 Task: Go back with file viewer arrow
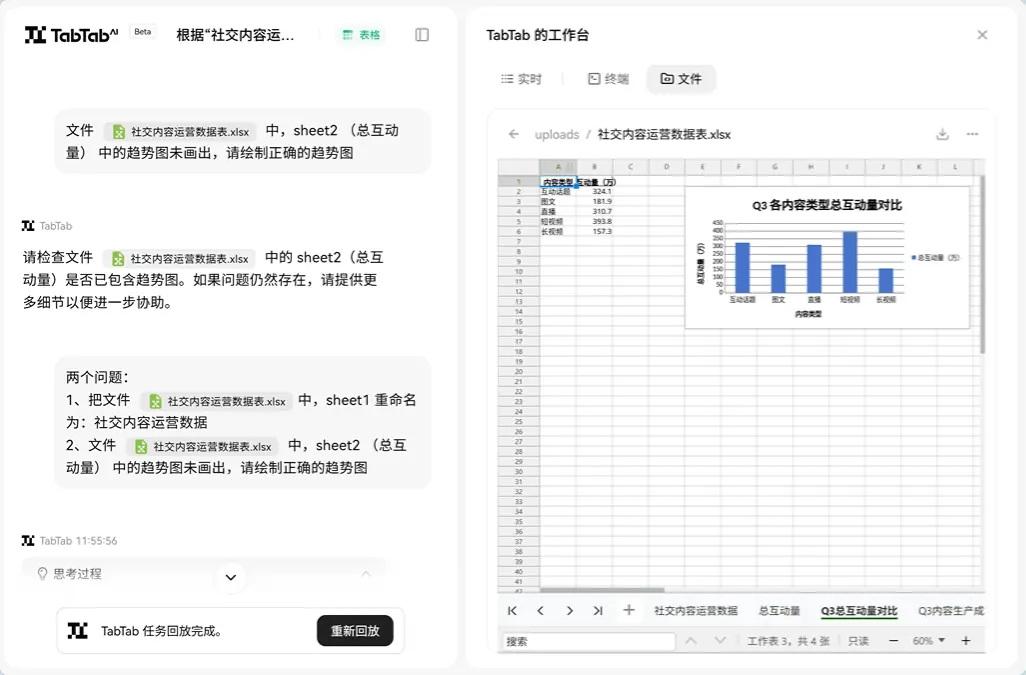pyautogui.click(x=514, y=134)
